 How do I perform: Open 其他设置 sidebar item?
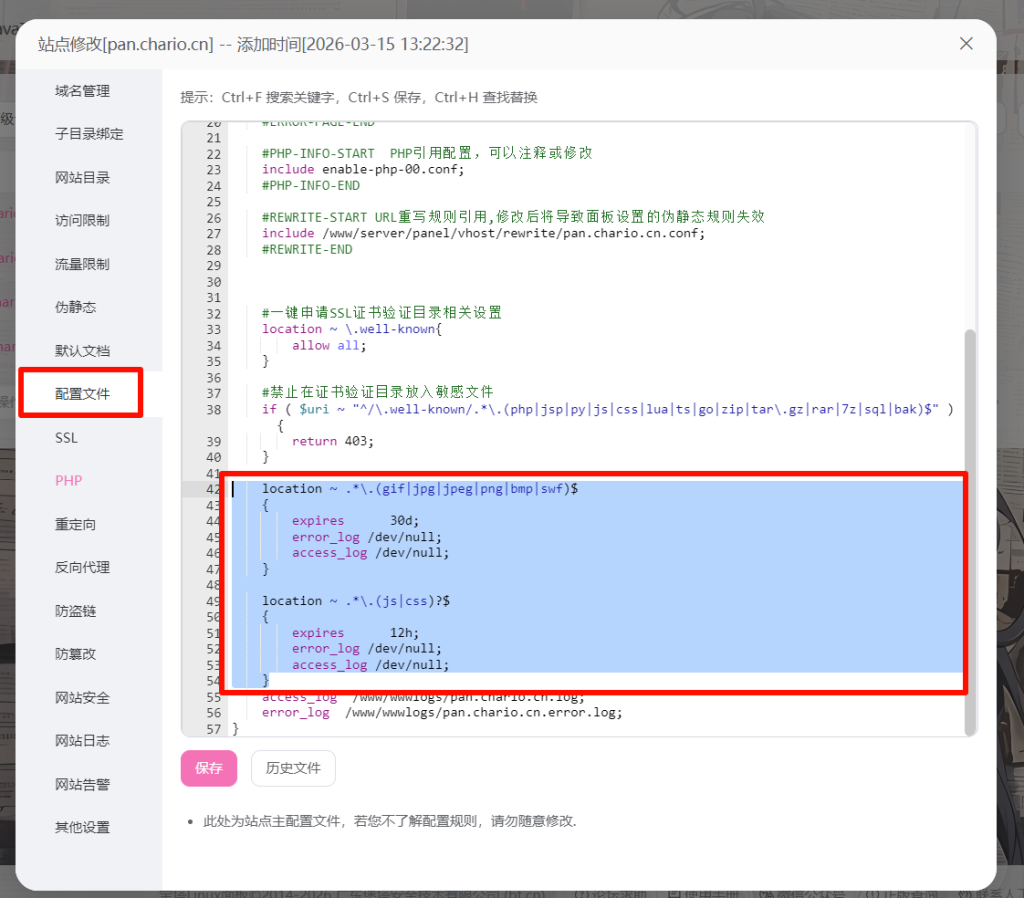point(82,828)
